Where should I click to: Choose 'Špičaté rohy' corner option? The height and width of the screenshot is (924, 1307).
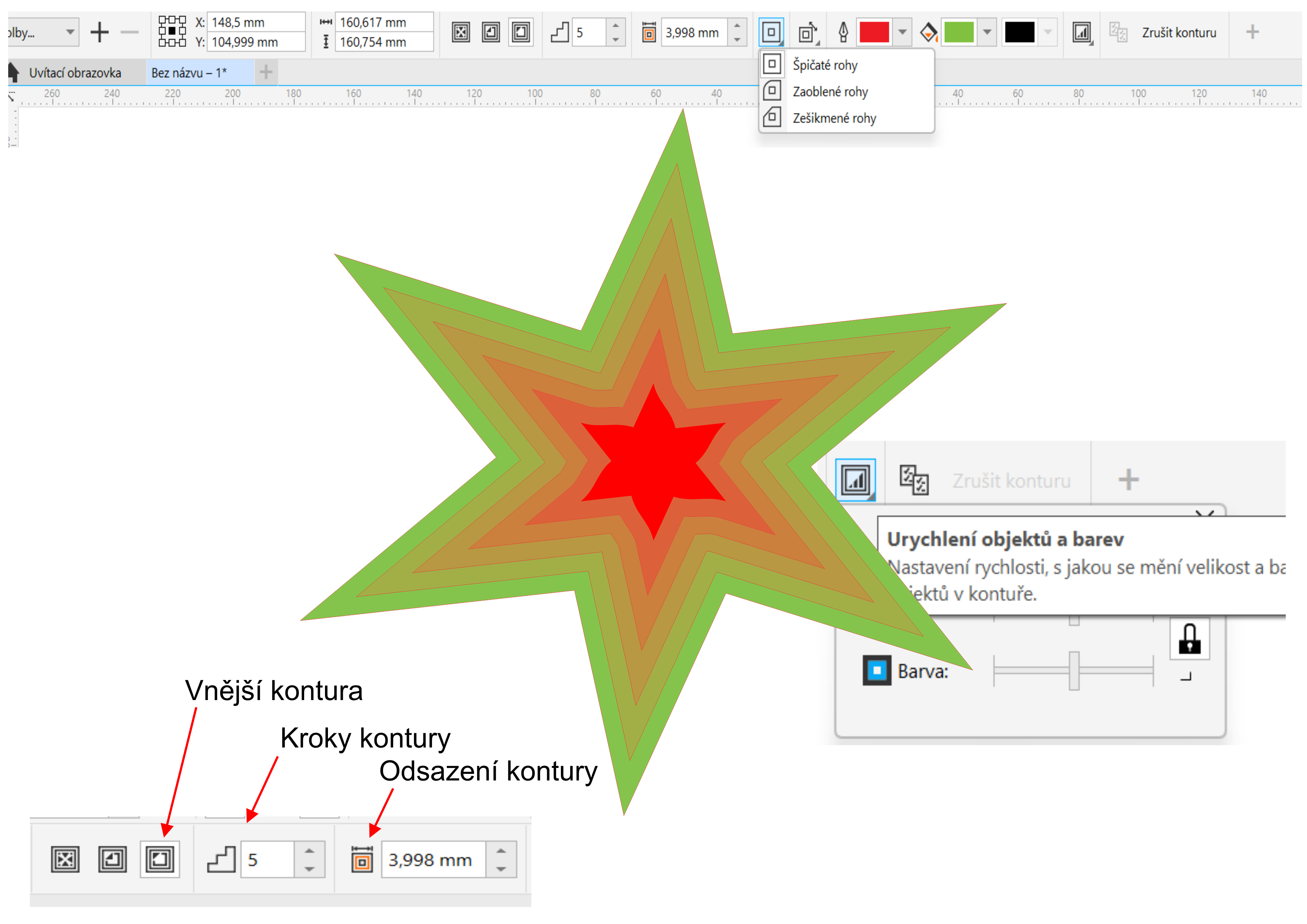click(825, 65)
